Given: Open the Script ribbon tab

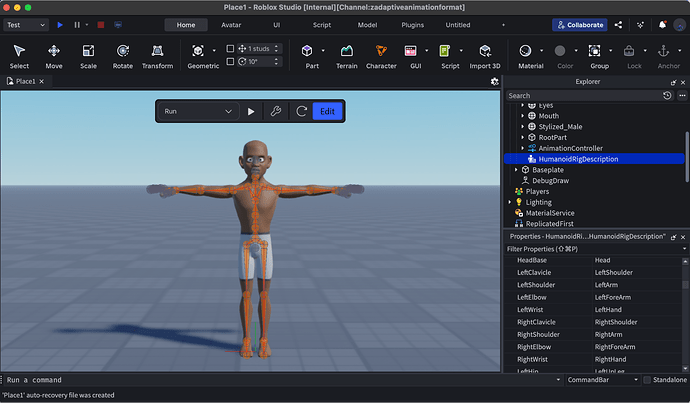Looking at the screenshot, I should point(322,25).
